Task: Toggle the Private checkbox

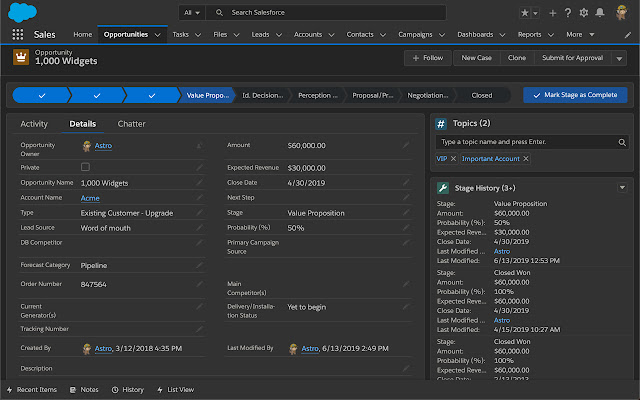Action: pos(85,167)
